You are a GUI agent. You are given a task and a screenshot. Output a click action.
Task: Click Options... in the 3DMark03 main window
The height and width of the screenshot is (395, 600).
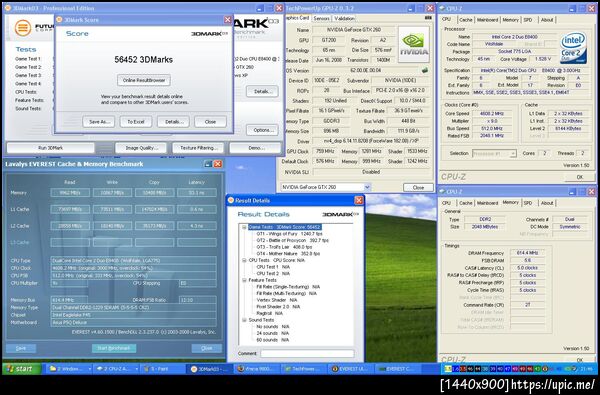262,130
